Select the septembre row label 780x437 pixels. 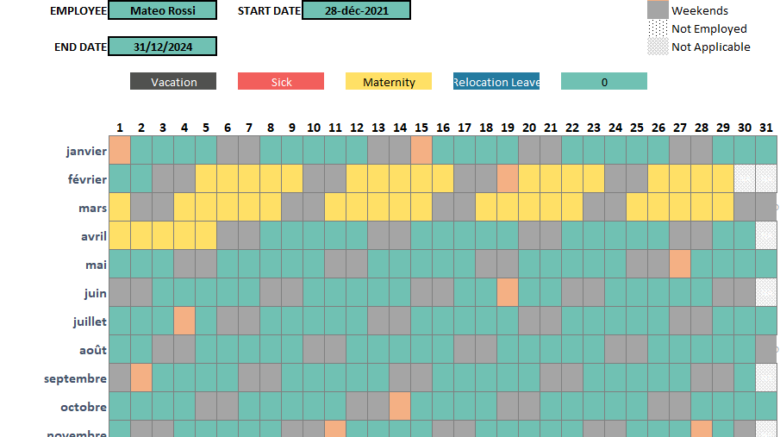click(75, 379)
